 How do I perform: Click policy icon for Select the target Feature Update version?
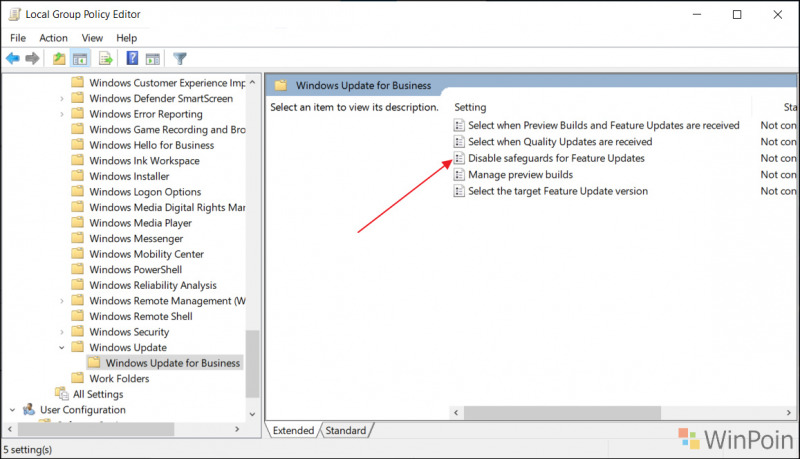[x=459, y=191]
